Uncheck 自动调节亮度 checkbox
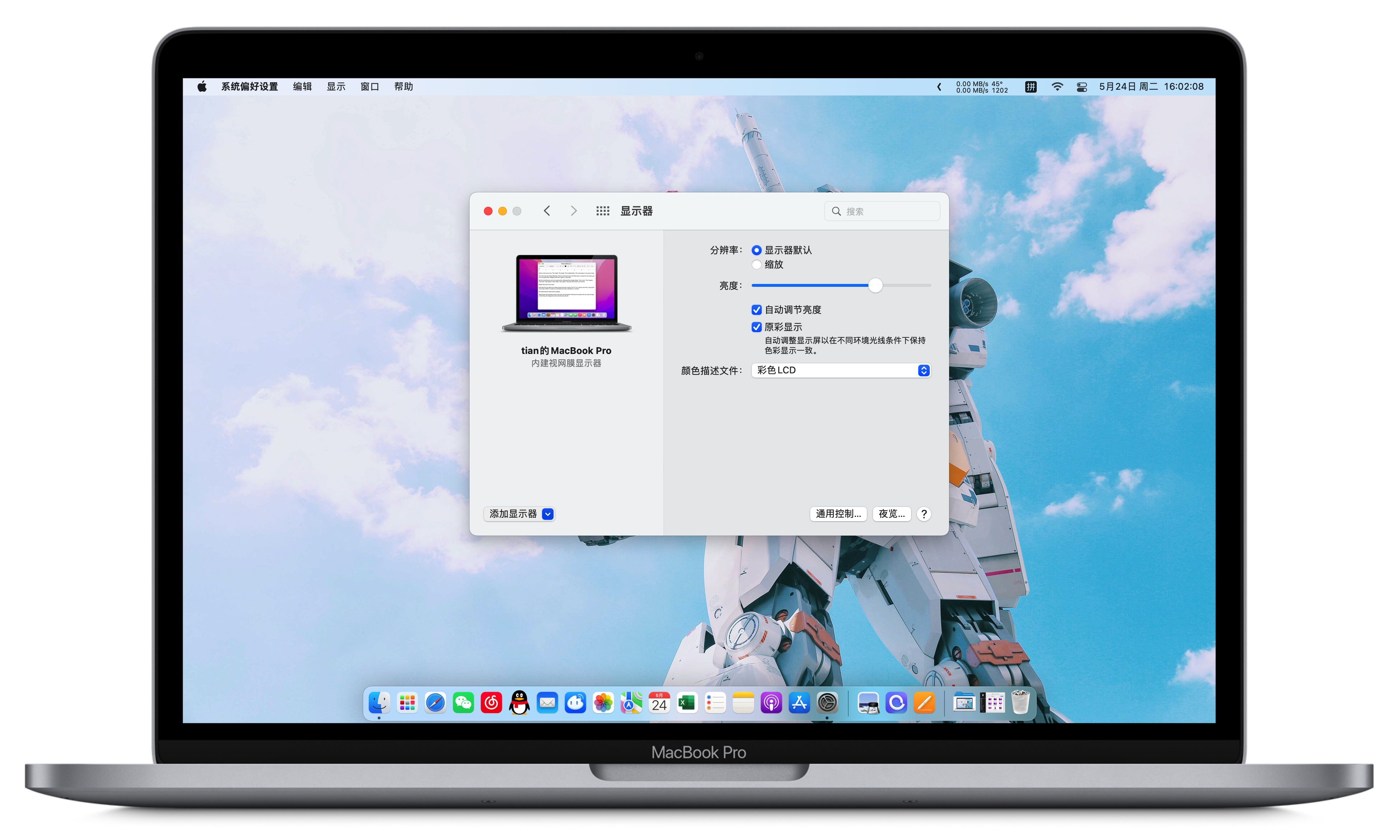Image resolution: width=1400 pixels, height=840 pixels. click(757, 310)
